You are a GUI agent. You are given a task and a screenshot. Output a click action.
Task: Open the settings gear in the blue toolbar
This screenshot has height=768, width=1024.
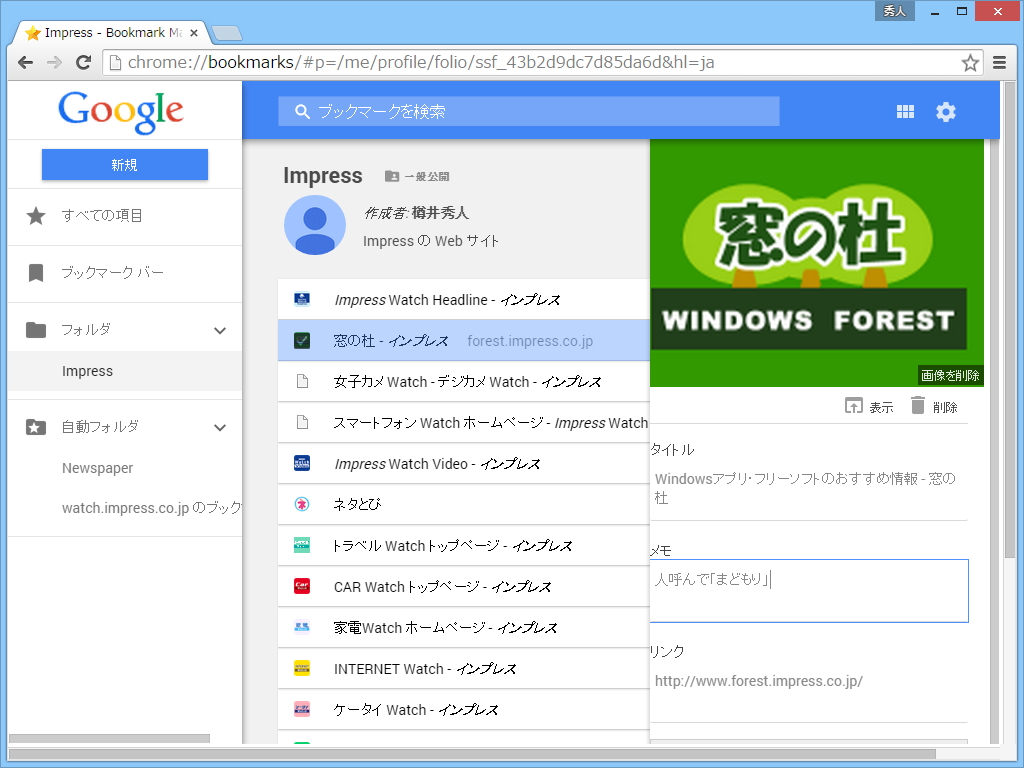(x=945, y=111)
